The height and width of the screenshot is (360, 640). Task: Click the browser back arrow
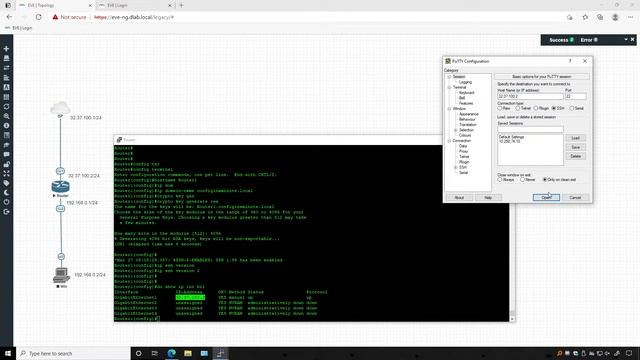[x=9, y=17]
